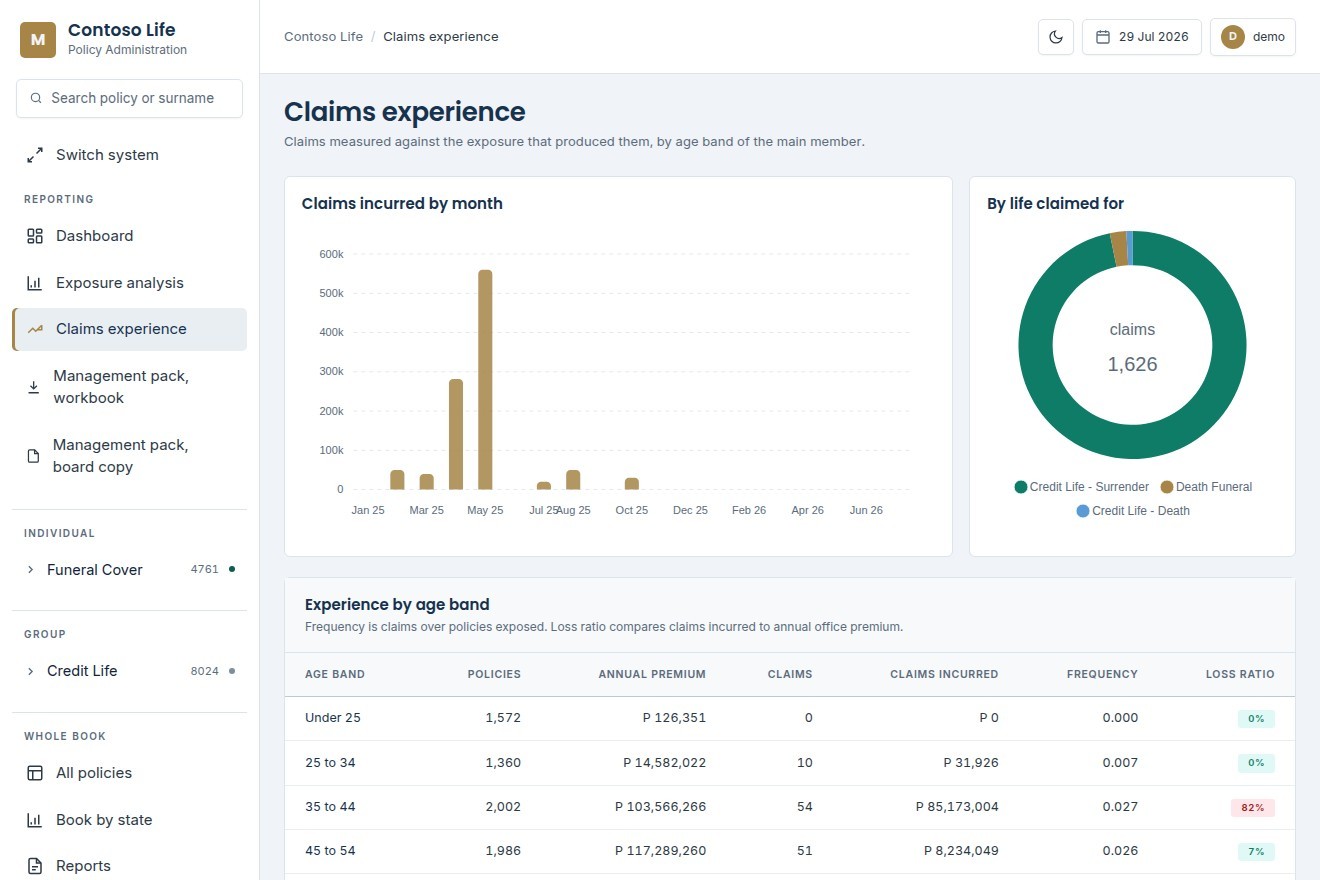This screenshot has width=1320, height=880.
Task: Download Management pack, workbook
Action: coord(129,387)
